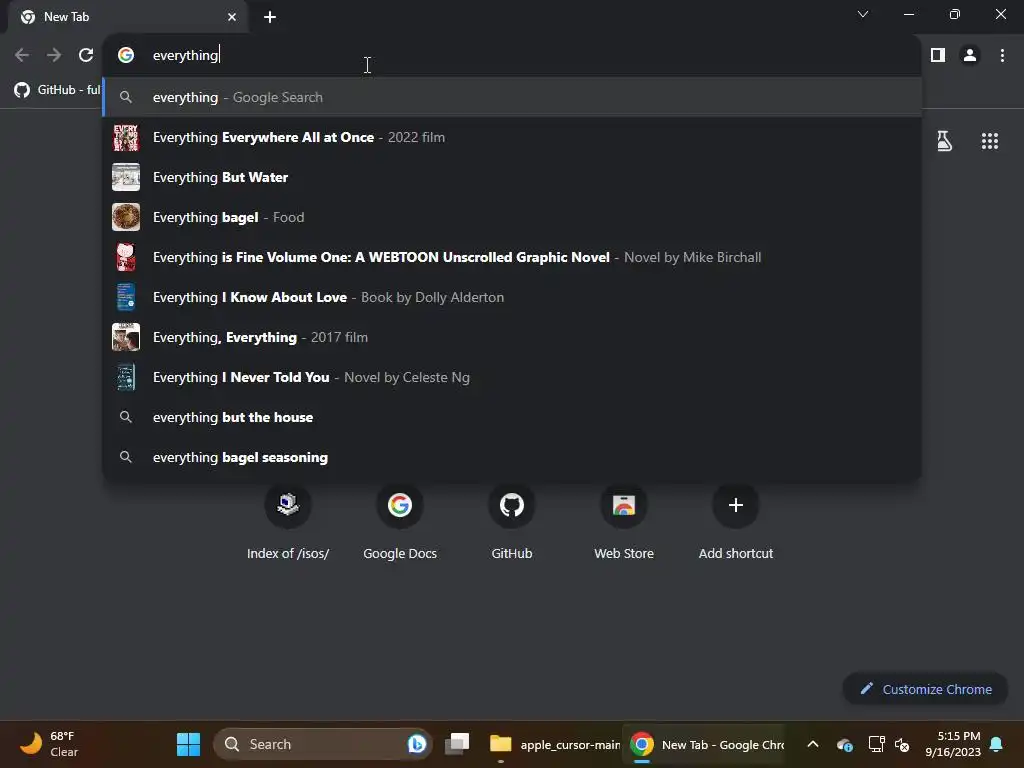Image resolution: width=1024 pixels, height=768 pixels.
Task: Click the address bar input containing everything
Action: click(x=513, y=55)
